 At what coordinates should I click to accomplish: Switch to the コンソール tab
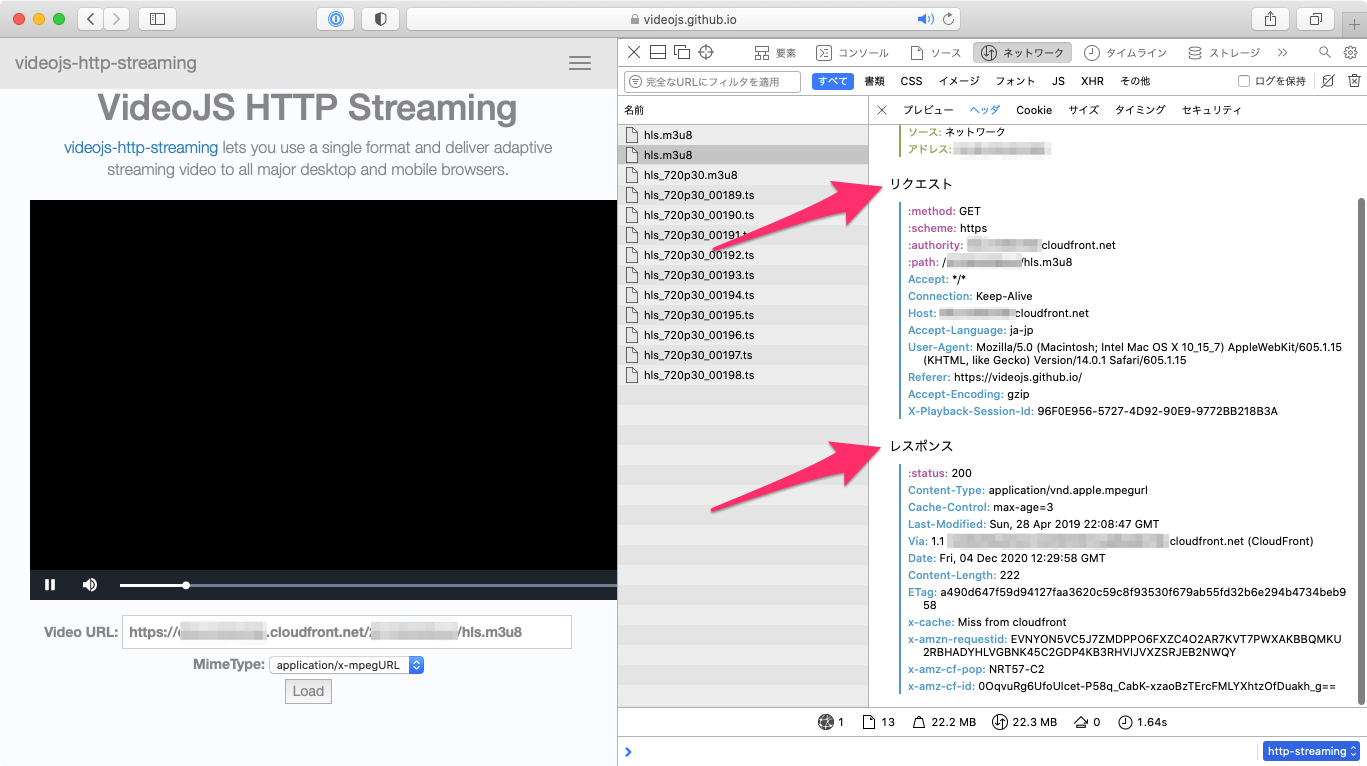point(852,53)
